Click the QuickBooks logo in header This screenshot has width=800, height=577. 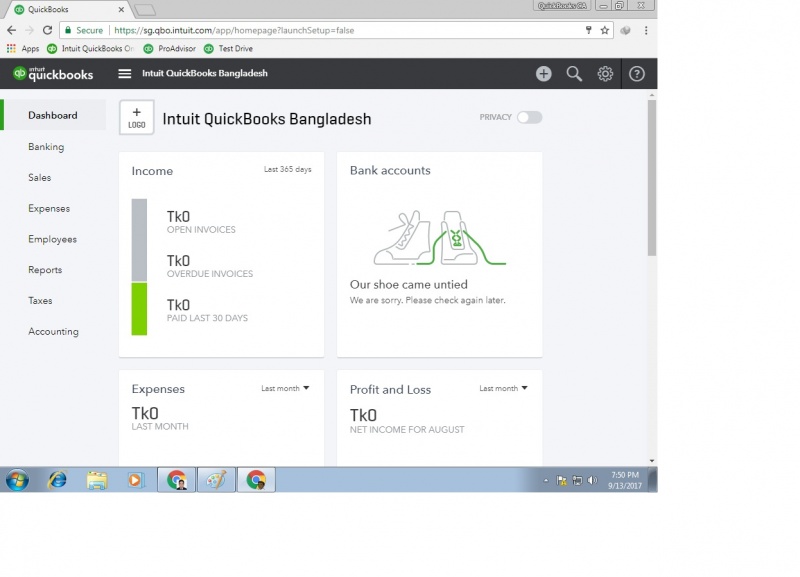53,74
